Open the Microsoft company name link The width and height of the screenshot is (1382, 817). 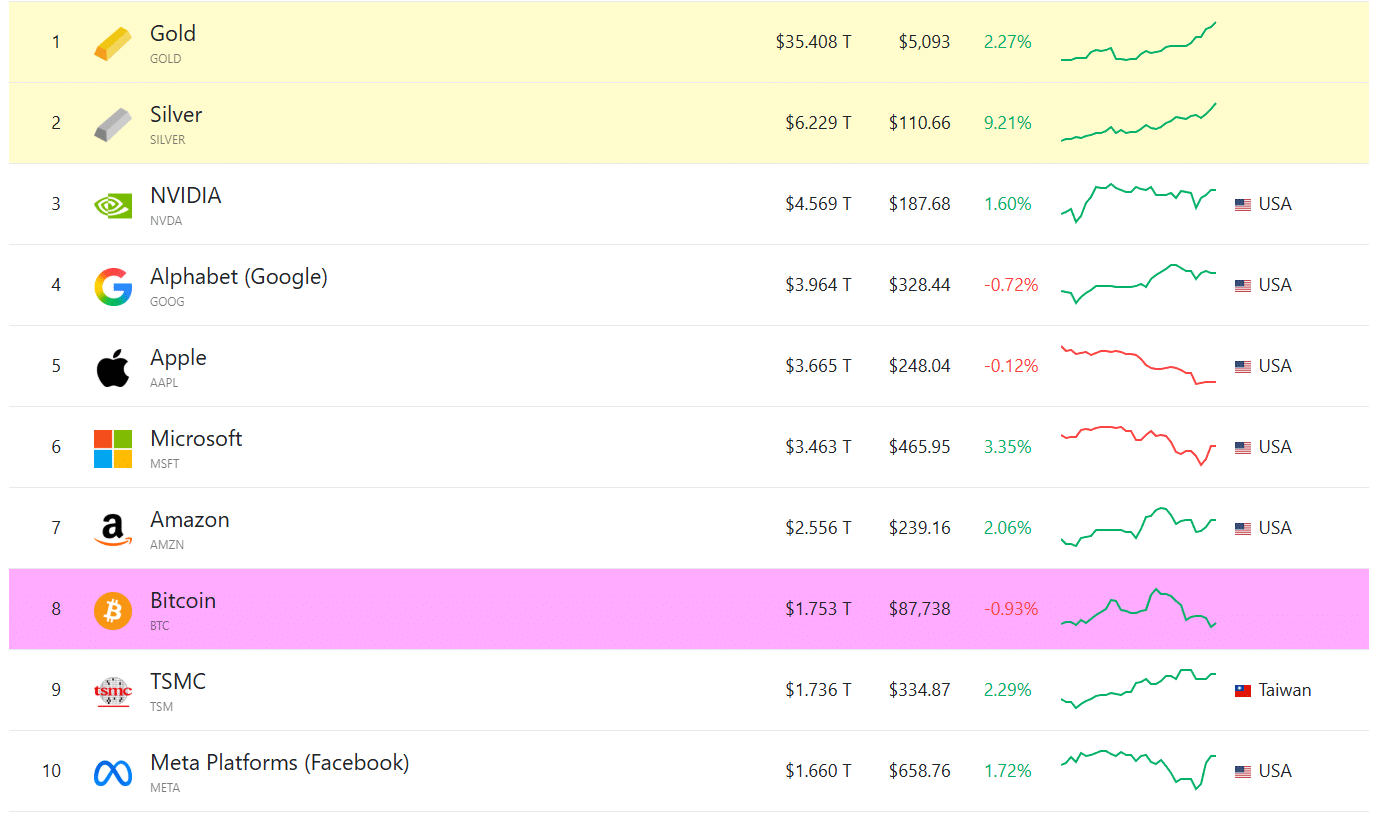[x=196, y=439]
